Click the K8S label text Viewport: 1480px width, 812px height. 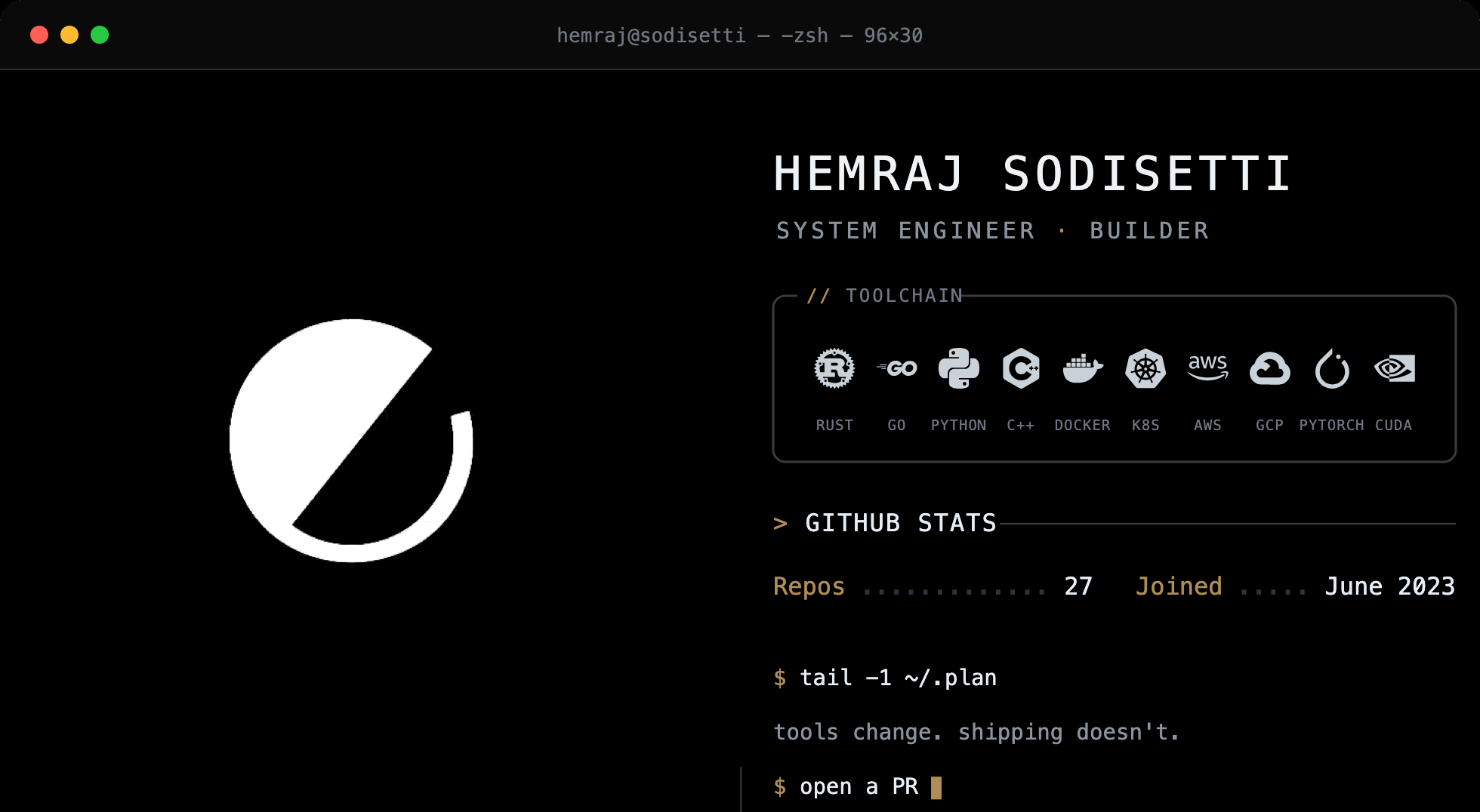tap(1145, 425)
